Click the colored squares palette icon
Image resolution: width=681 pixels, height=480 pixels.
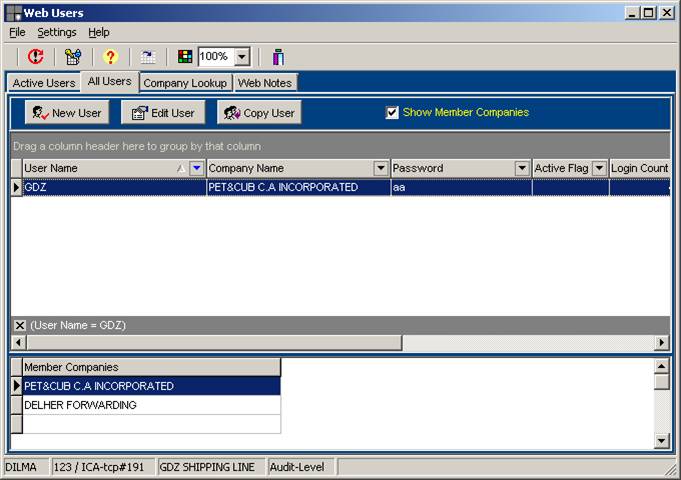[x=185, y=57]
